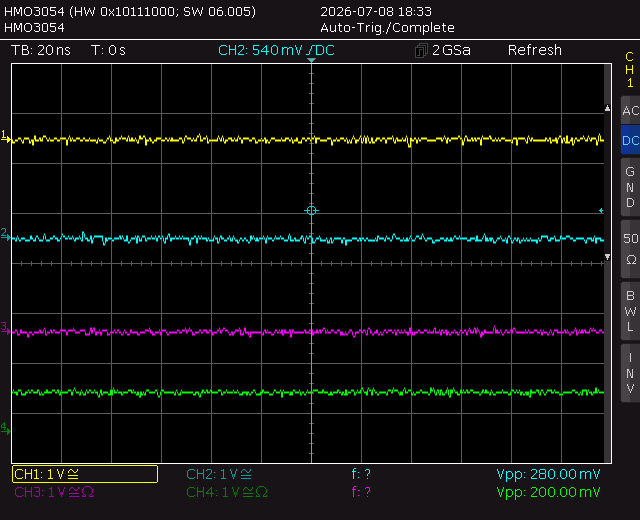Set channel coupling to GND
Screen dimensions: 640x520
coord(630,187)
